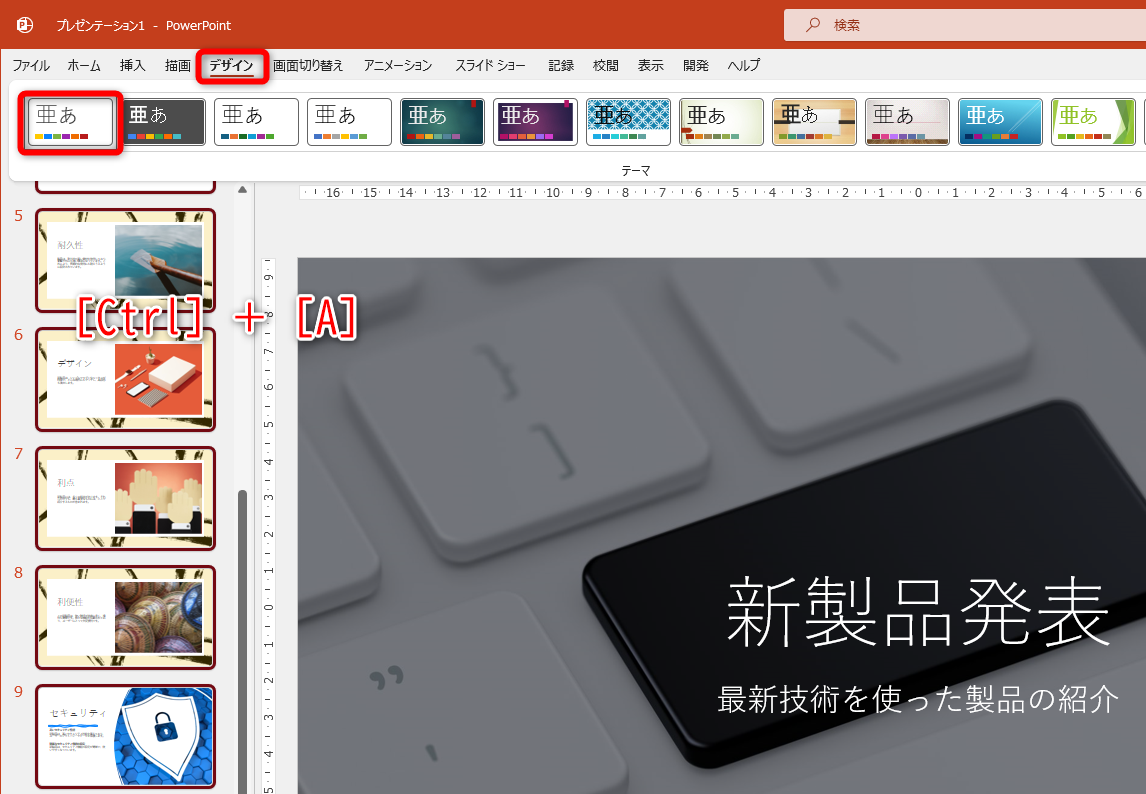Select the dark gray theme from the theme gallery
This screenshot has height=794, width=1146.
pos(162,121)
